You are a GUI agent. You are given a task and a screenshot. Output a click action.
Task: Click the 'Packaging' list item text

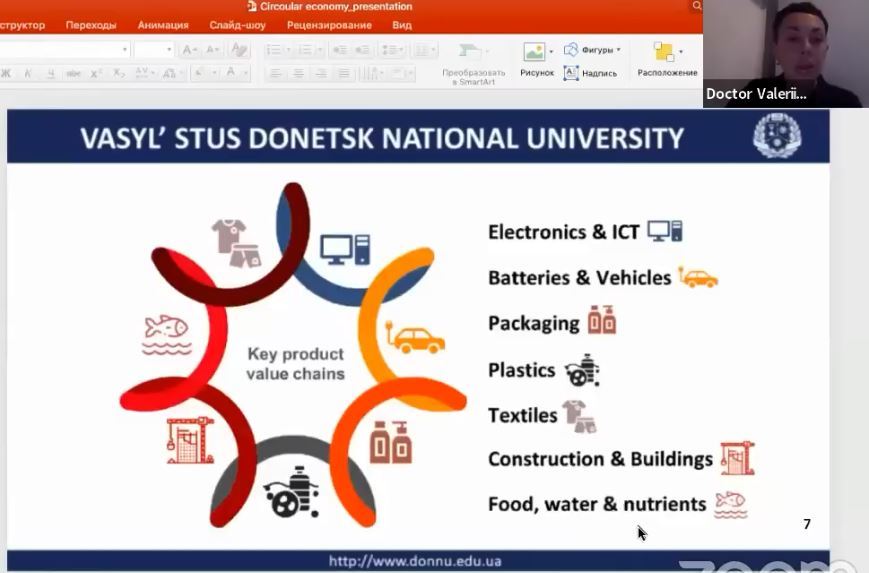pos(533,324)
